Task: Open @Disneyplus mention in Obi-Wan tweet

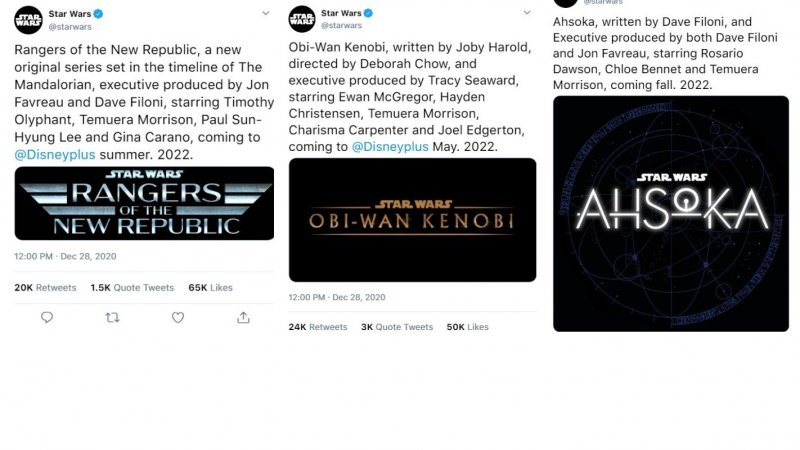Action: 390,146
